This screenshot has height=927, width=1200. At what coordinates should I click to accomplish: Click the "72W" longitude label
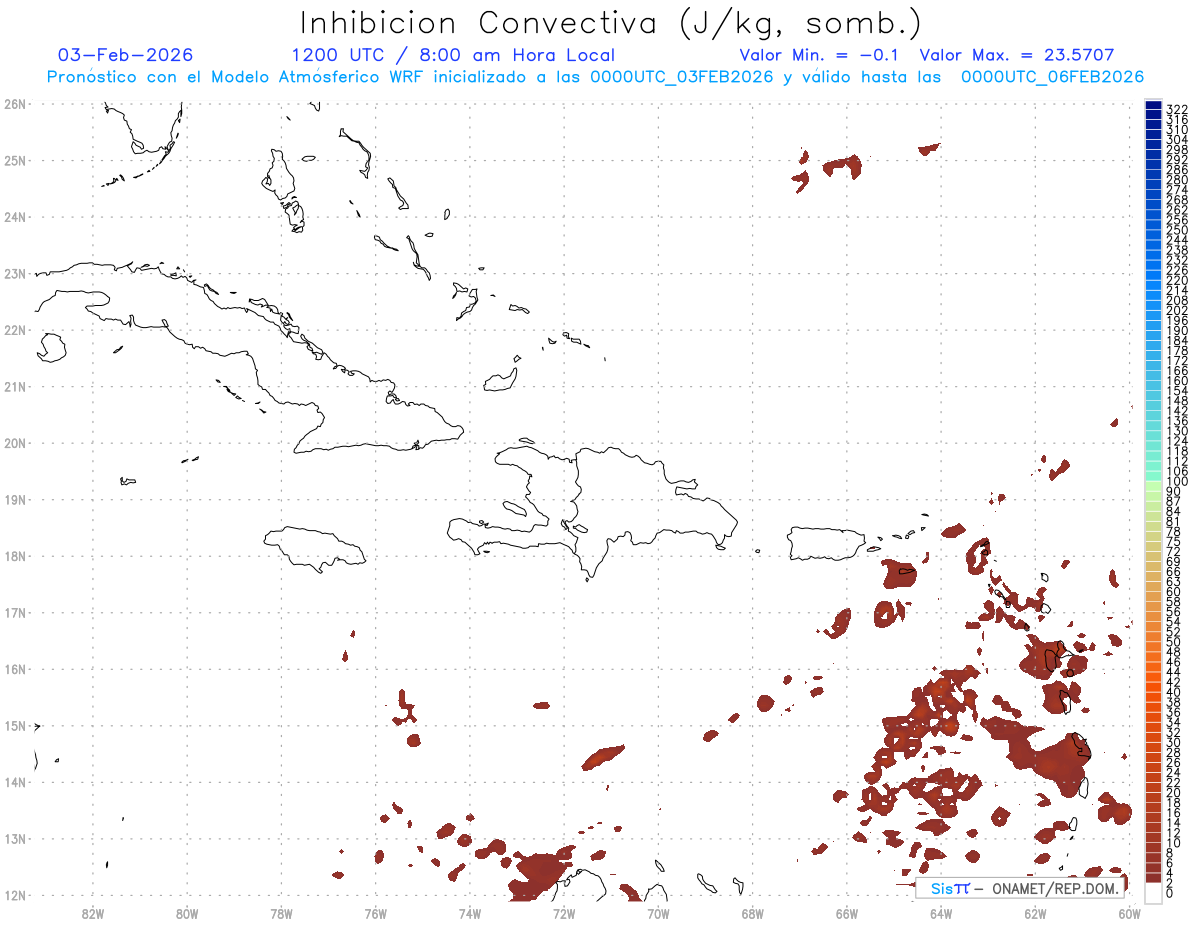pos(564,913)
